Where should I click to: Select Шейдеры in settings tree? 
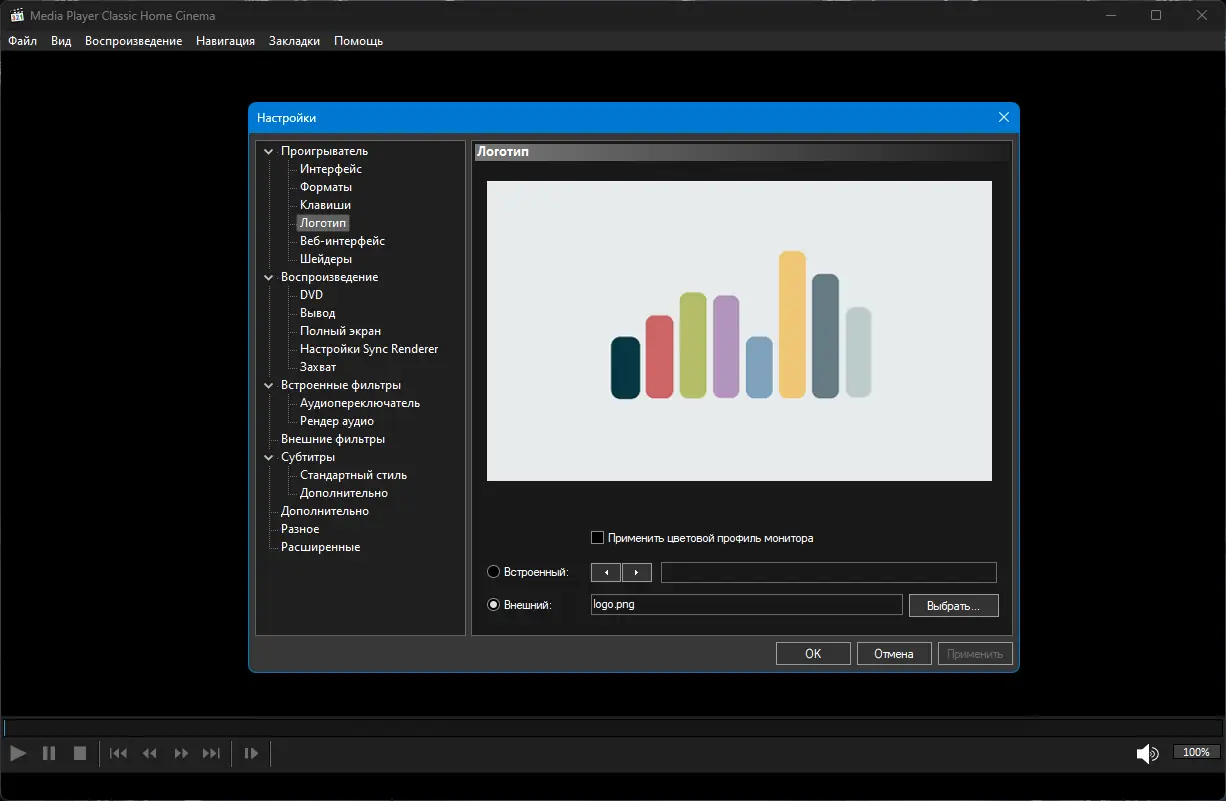pyautogui.click(x=326, y=259)
